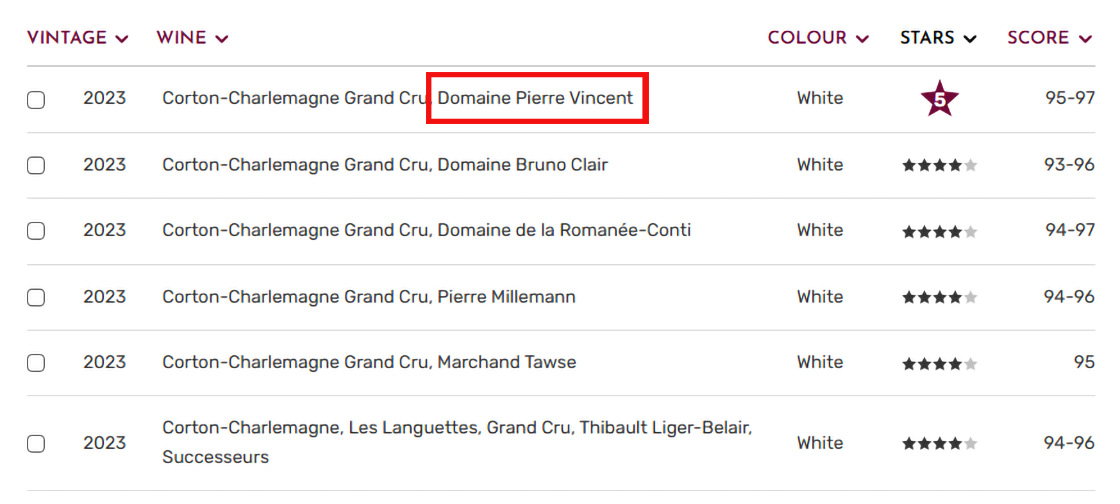Select the Marchand Tawse wine checkbox
The width and height of the screenshot is (1120, 504).
click(36, 363)
